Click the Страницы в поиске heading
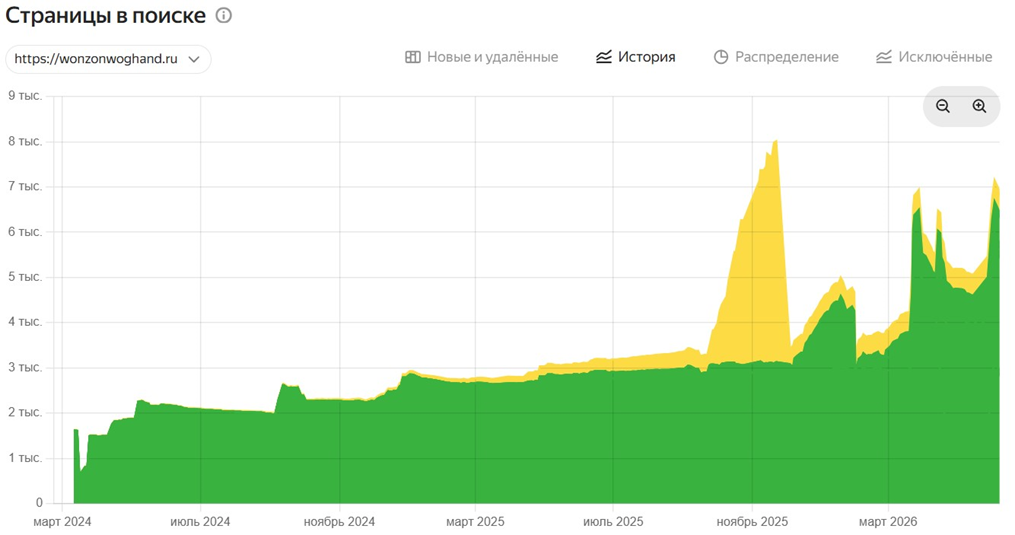 106,16
